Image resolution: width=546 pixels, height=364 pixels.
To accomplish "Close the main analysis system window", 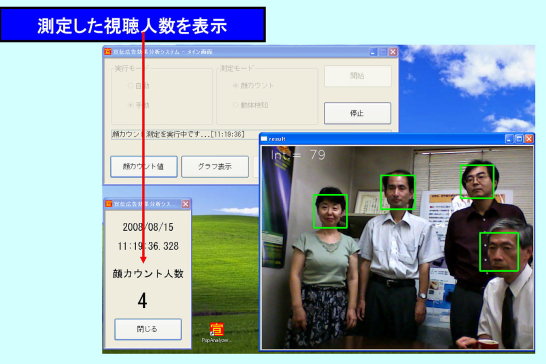I will tap(393, 52).
